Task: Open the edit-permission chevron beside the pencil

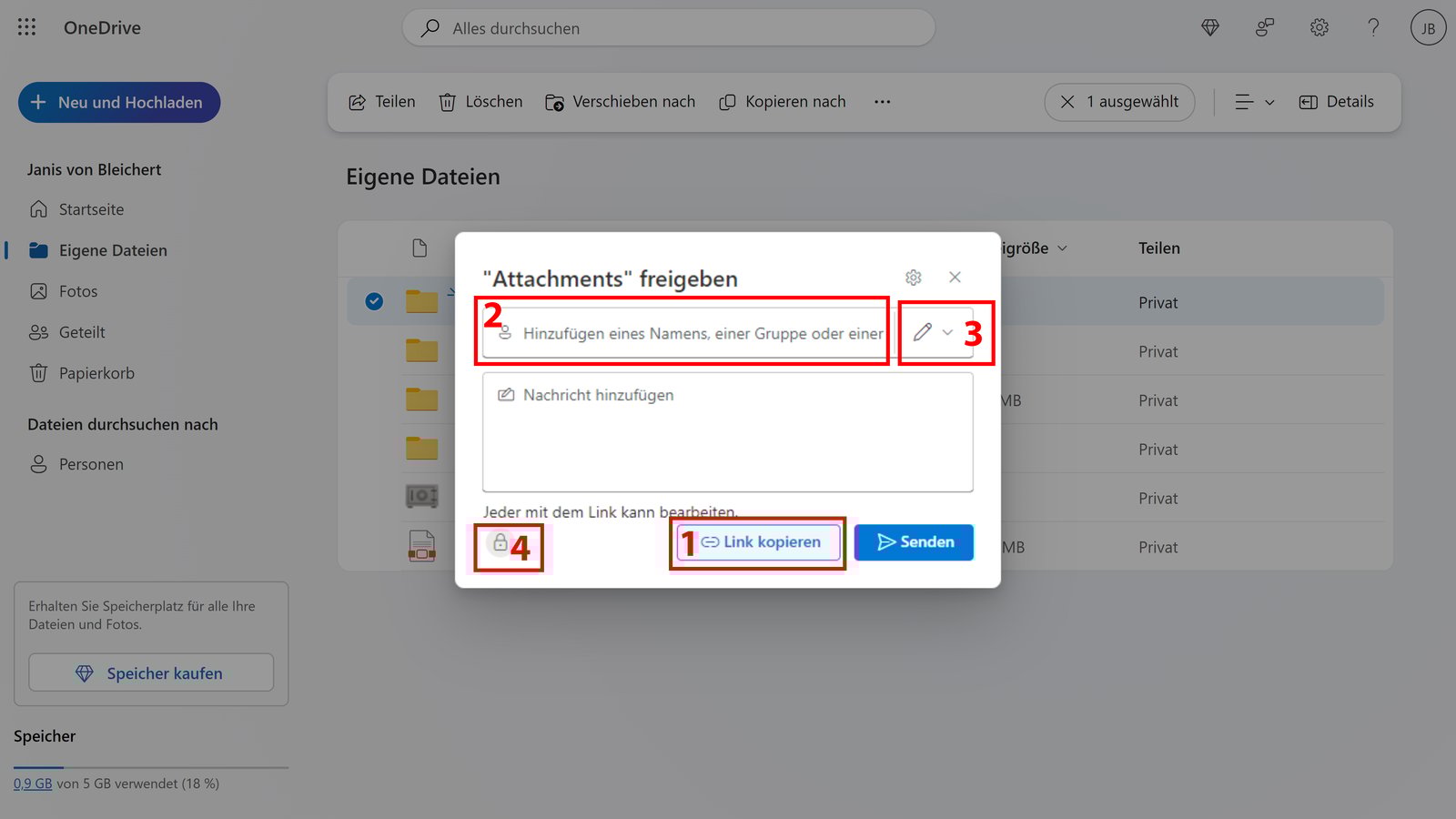Action: 946,332
